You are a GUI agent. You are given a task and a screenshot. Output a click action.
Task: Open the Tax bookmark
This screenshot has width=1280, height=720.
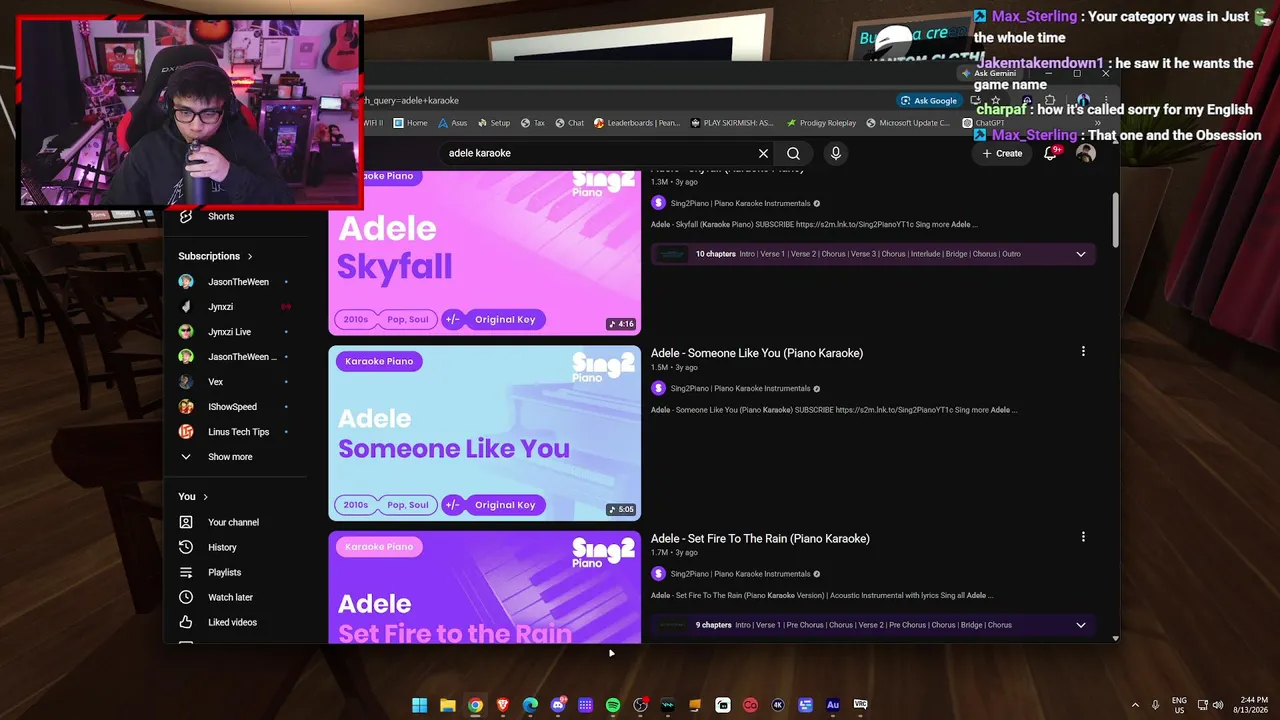532,123
